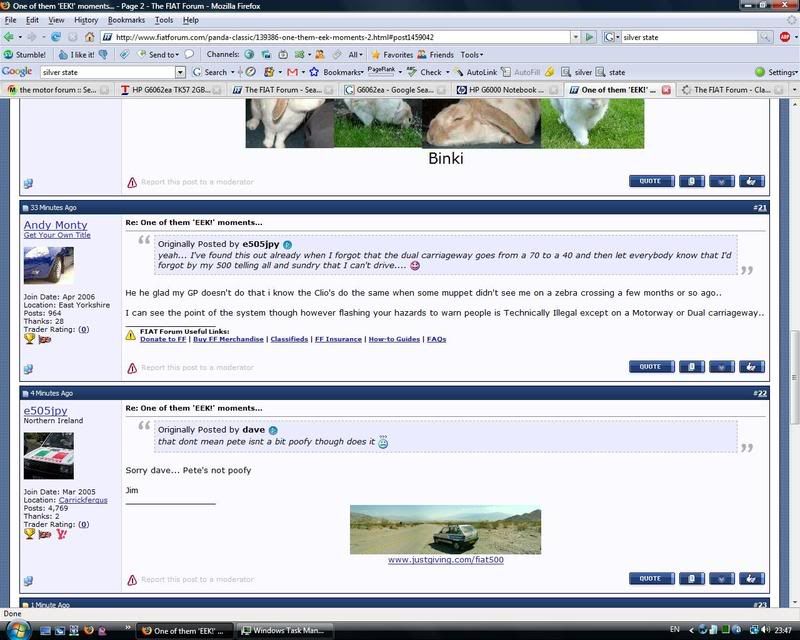Click the green Go arrow beside address bar
The width and height of the screenshot is (800, 640).
coord(589,37)
